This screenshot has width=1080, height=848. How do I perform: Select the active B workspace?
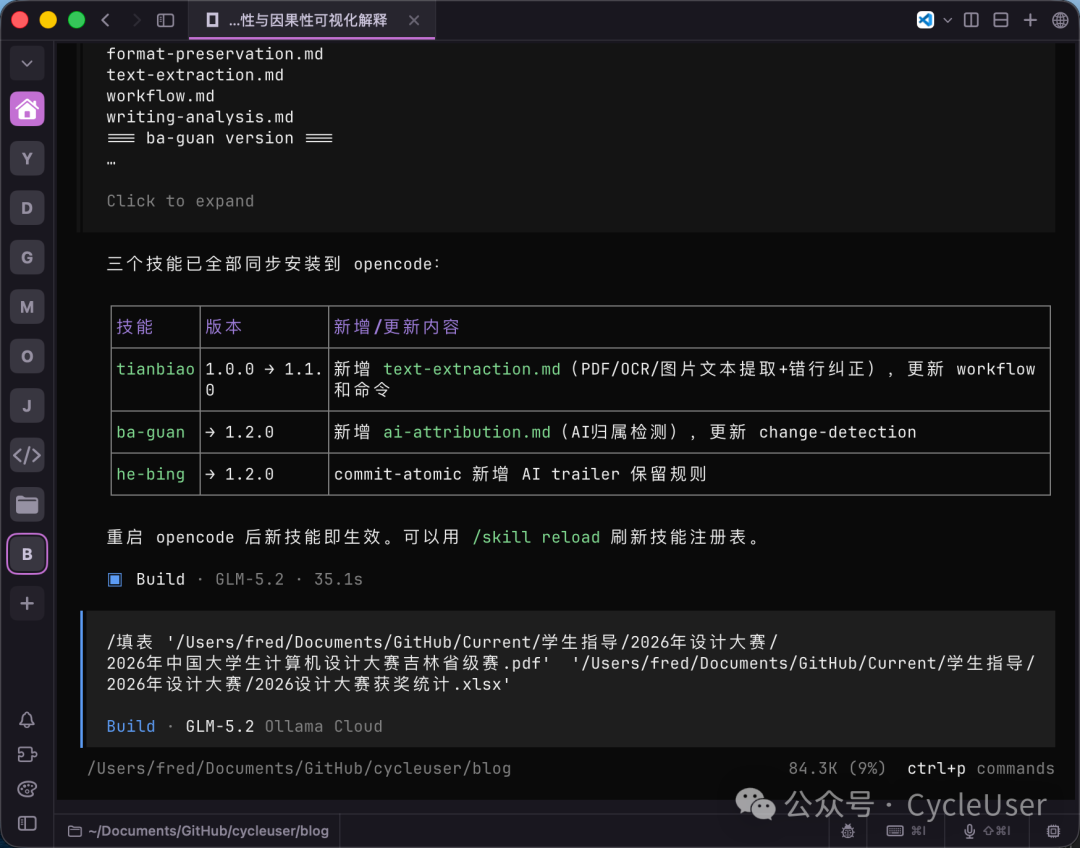coord(27,554)
